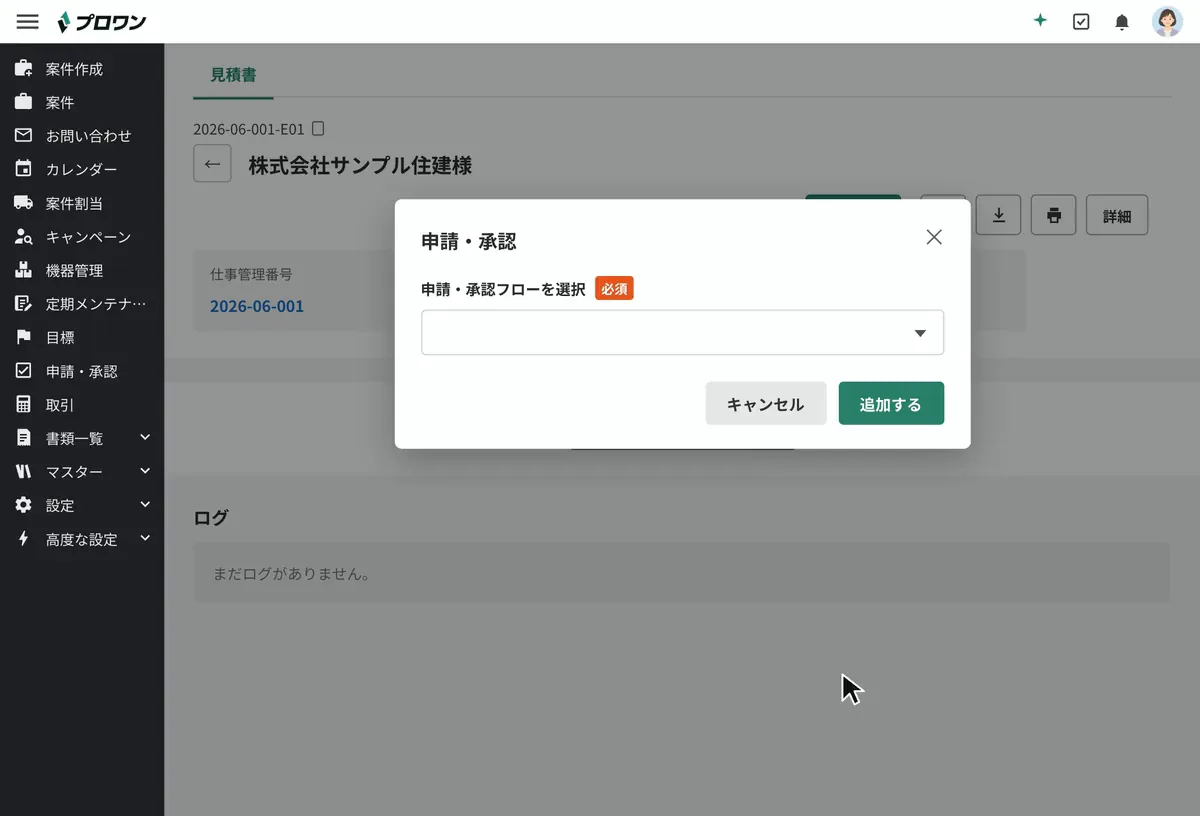
Task: Click the カレンダー calendar icon
Action: coord(23,169)
